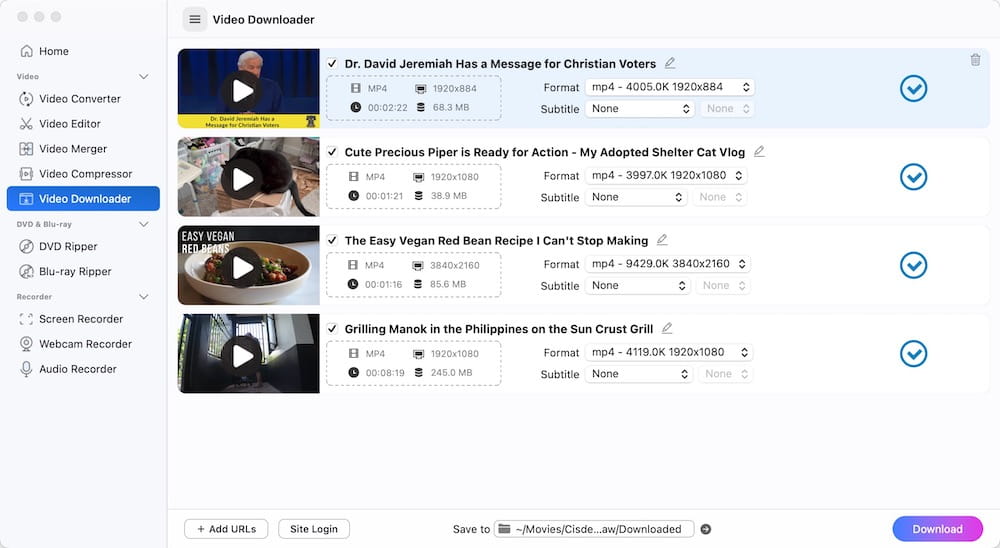Delete the Dr. David Jeremiah video with trash icon
This screenshot has width=1000, height=548.
pyautogui.click(x=975, y=60)
